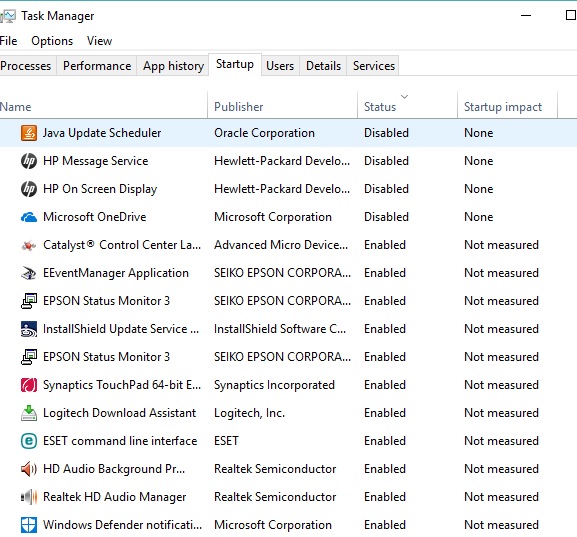This screenshot has height=537, width=577.
Task: Click the Task Manager title bar icon
Action: [8, 16]
